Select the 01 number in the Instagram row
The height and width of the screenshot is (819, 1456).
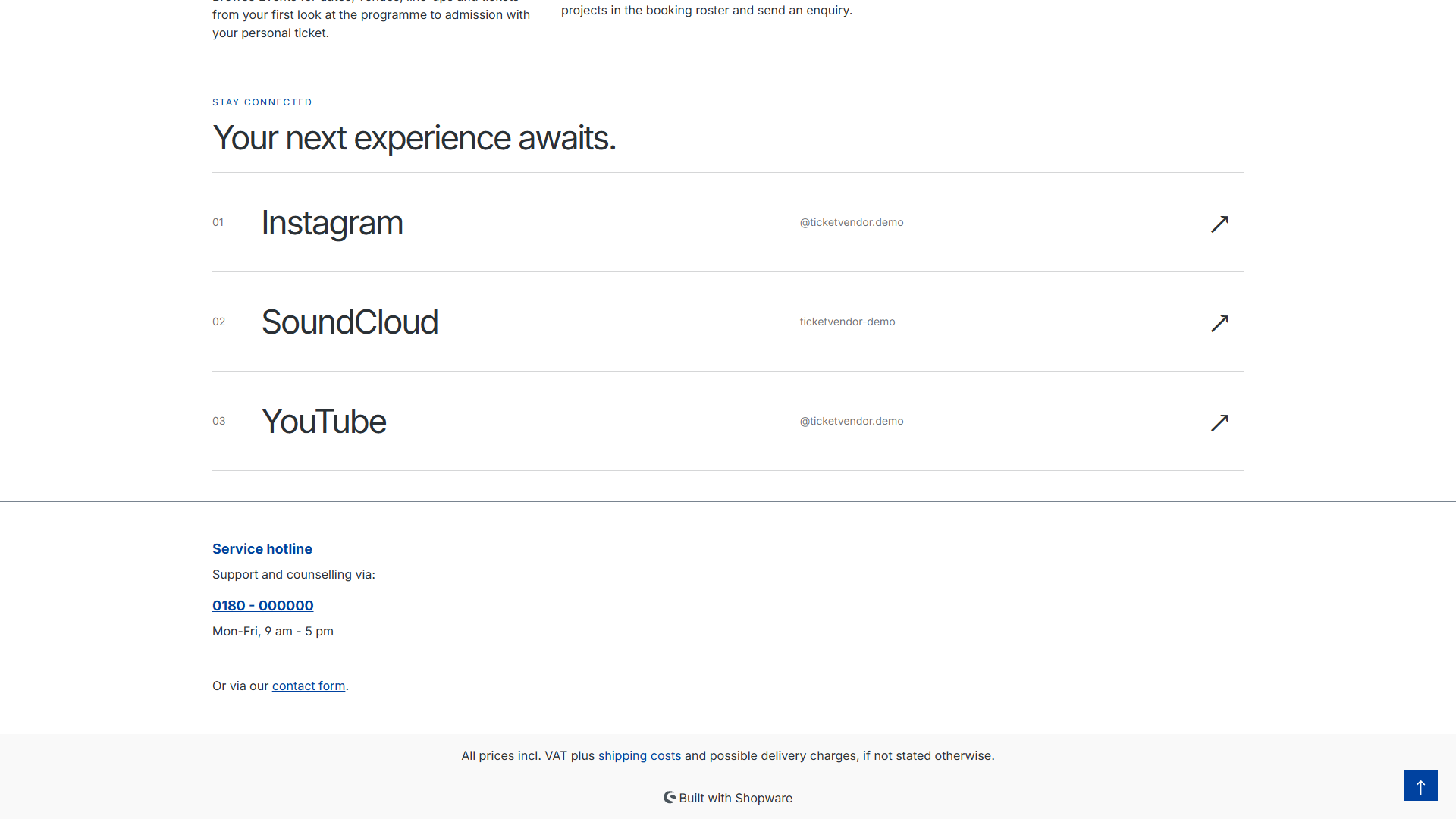click(218, 222)
